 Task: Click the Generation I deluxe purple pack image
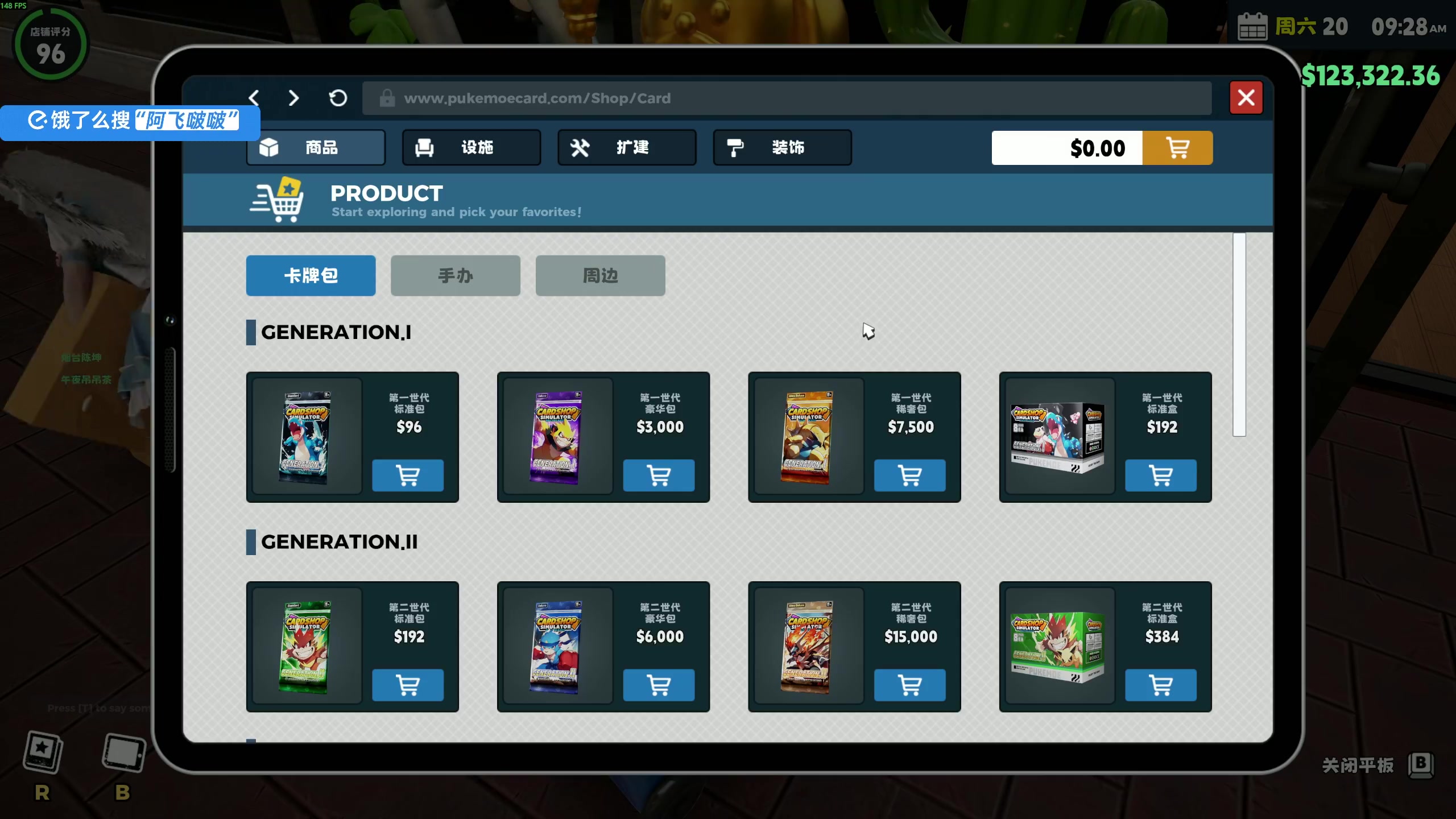click(x=557, y=437)
